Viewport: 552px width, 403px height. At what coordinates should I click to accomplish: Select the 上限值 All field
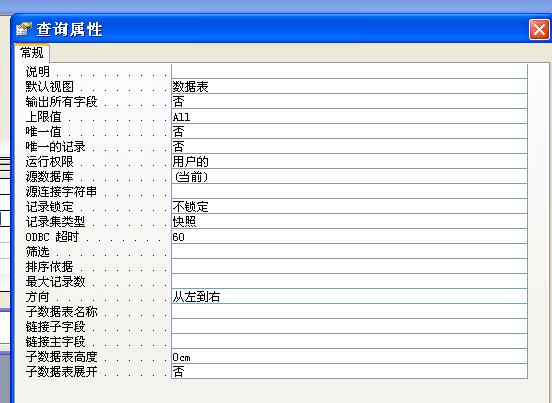point(349,117)
